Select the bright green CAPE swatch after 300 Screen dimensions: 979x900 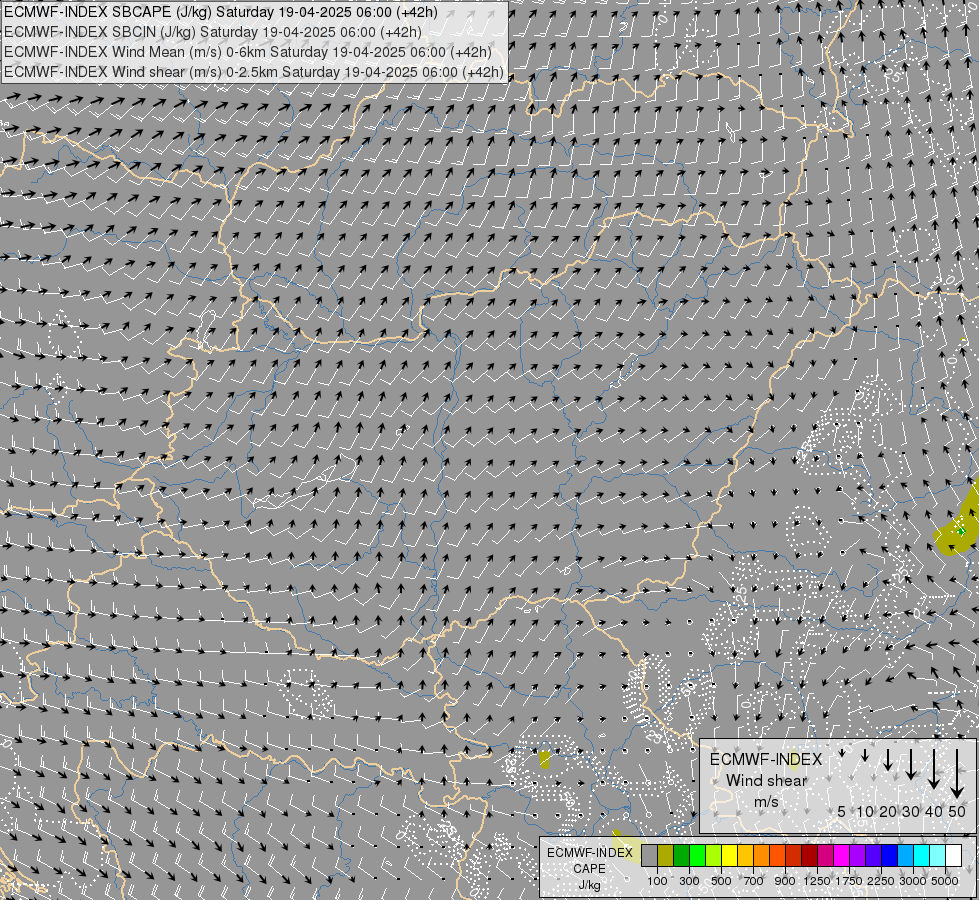click(x=697, y=856)
